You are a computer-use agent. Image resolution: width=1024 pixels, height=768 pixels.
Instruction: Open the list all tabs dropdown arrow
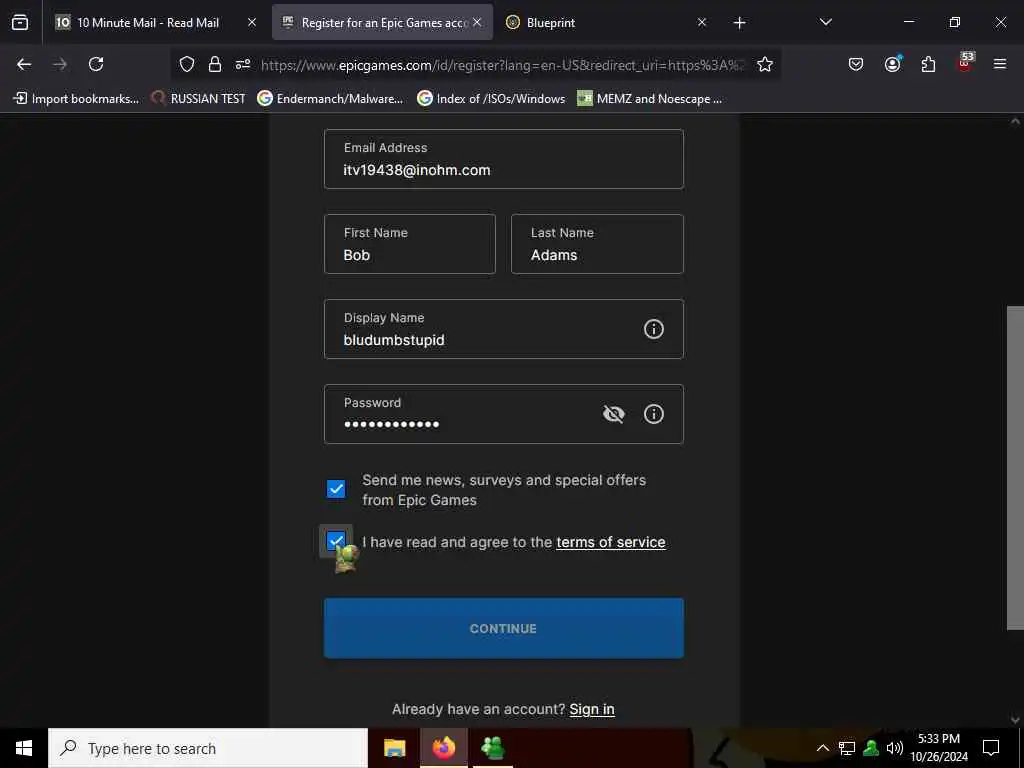(x=825, y=22)
